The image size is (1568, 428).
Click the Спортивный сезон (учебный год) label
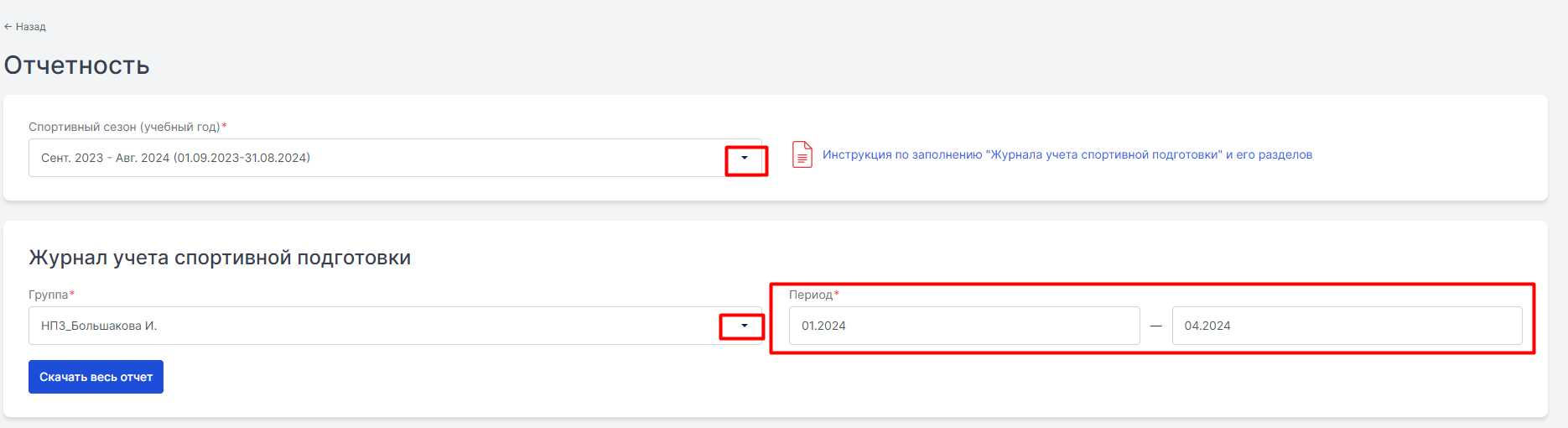124,127
